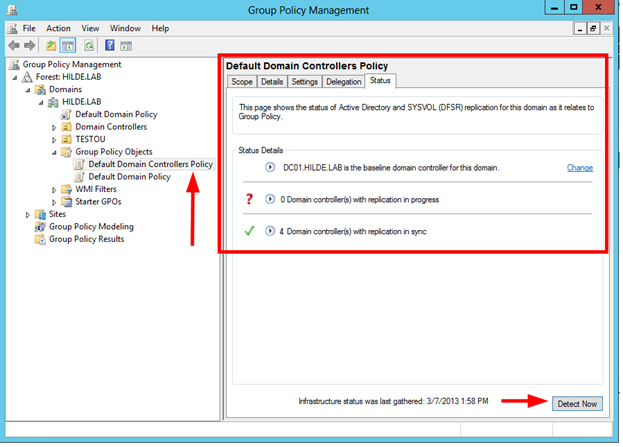Click the Sites node icon
Viewport: 623px width, 447px height.
click(x=41, y=214)
